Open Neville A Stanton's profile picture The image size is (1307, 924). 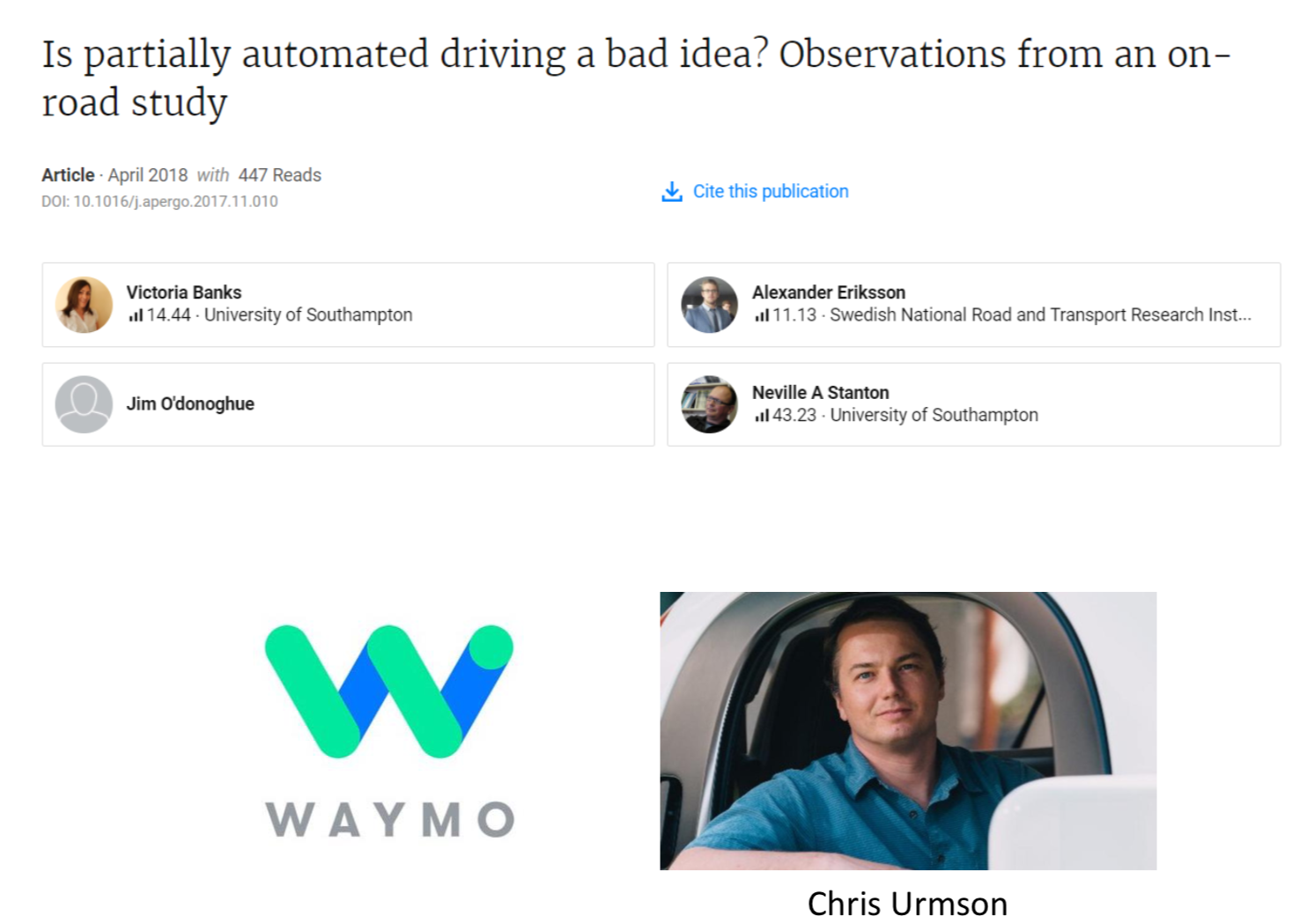[x=709, y=404]
